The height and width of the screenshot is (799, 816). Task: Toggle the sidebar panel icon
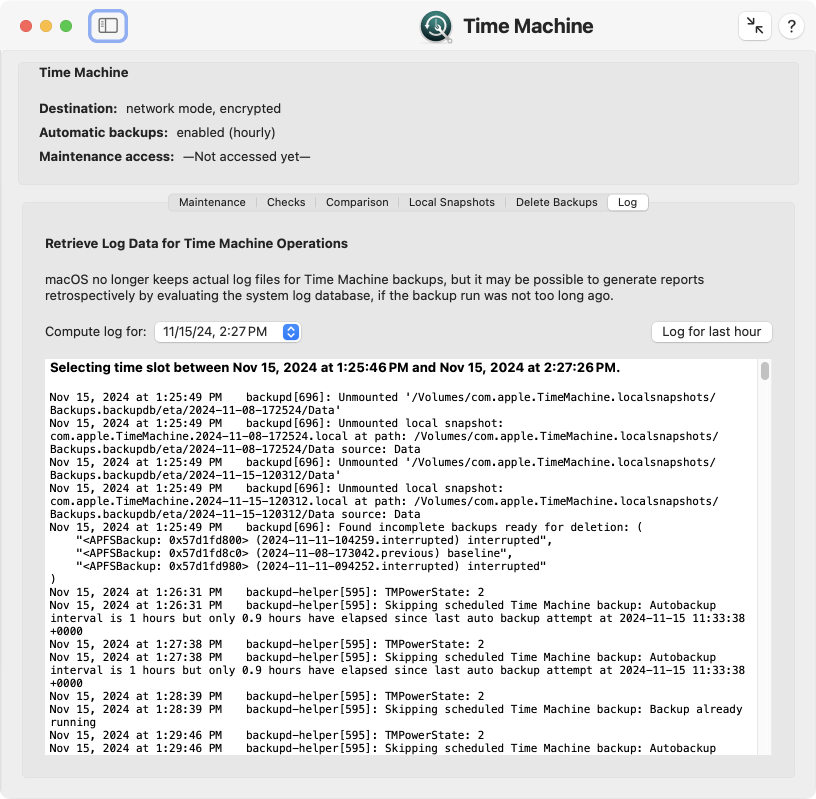(x=108, y=26)
